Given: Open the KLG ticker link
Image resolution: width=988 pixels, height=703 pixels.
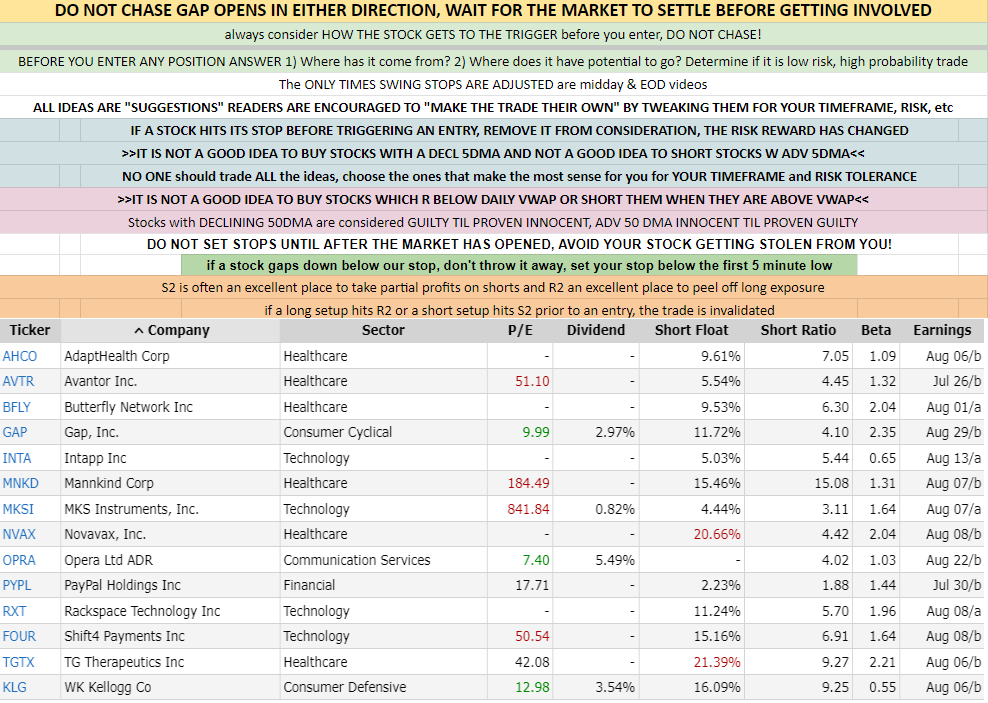Looking at the screenshot, I should (14, 687).
